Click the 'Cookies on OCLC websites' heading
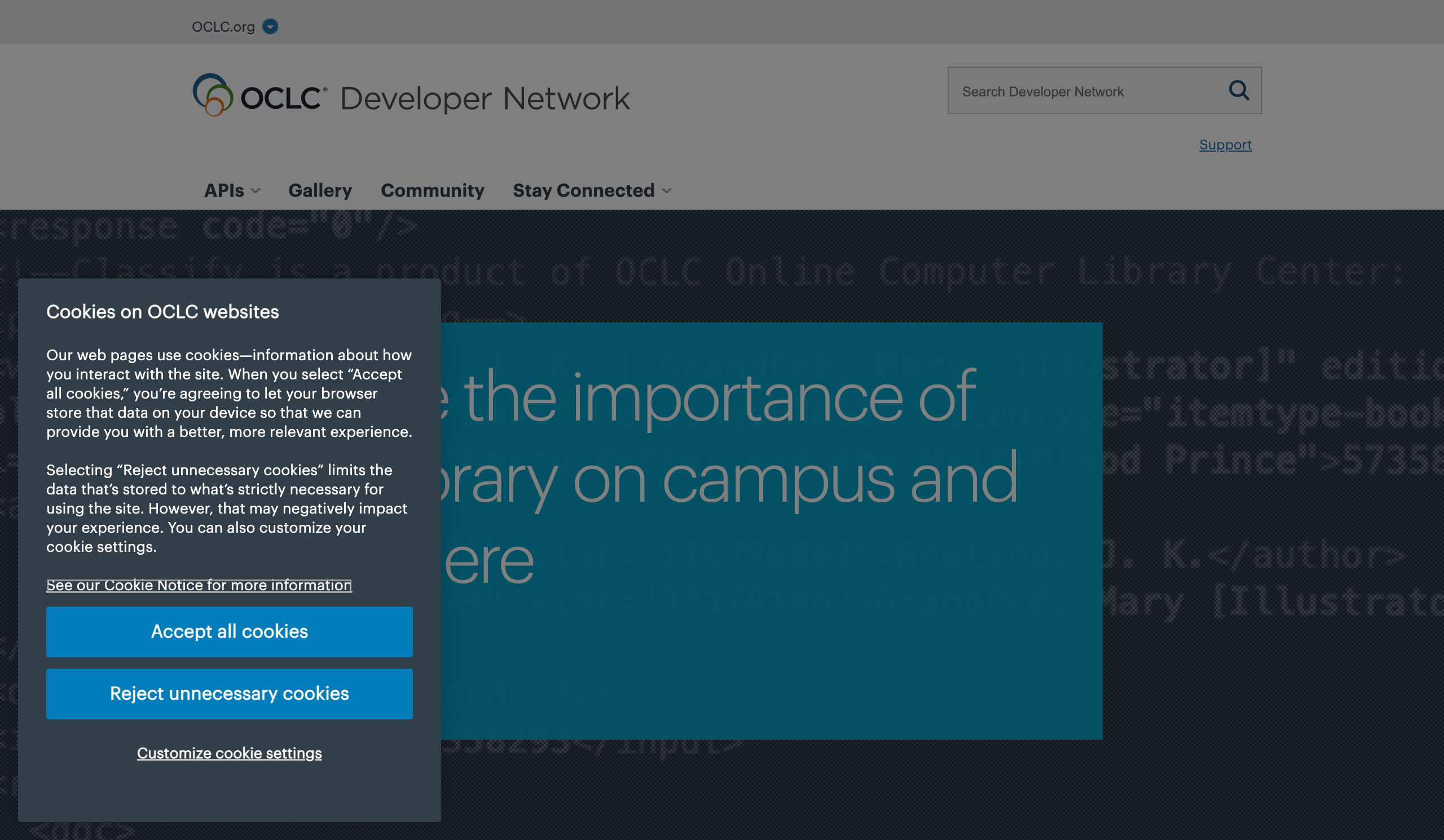The width and height of the screenshot is (1444, 840). pyautogui.click(x=162, y=312)
